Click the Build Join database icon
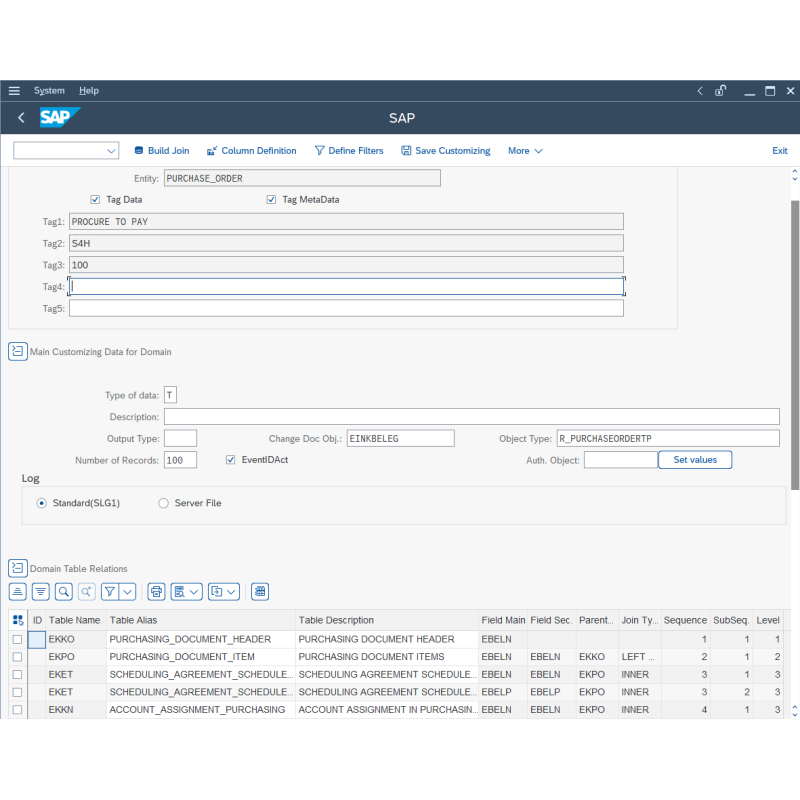The width and height of the screenshot is (800, 800). 139,151
